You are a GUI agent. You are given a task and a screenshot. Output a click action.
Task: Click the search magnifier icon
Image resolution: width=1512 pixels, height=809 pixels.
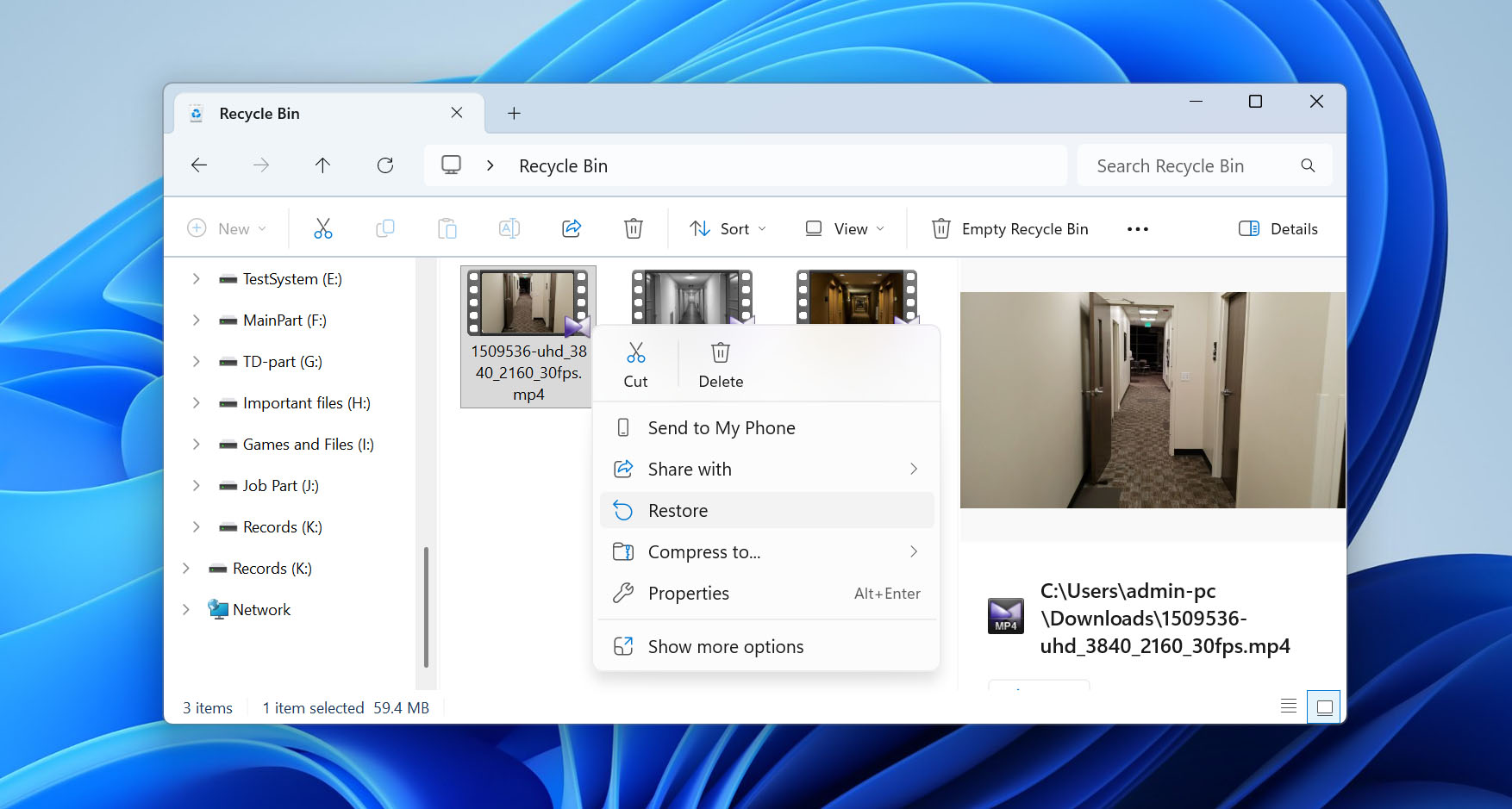(x=1308, y=165)
